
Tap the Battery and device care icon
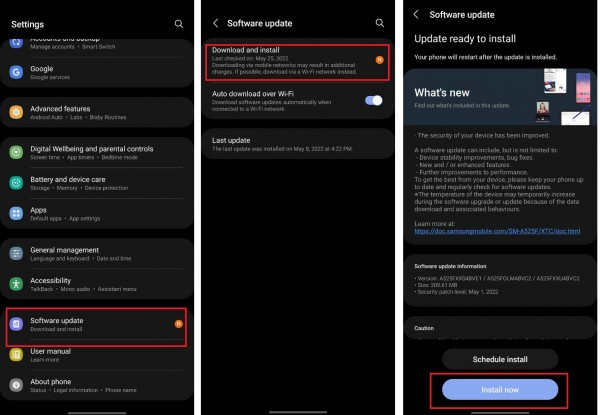coord(16,183)
